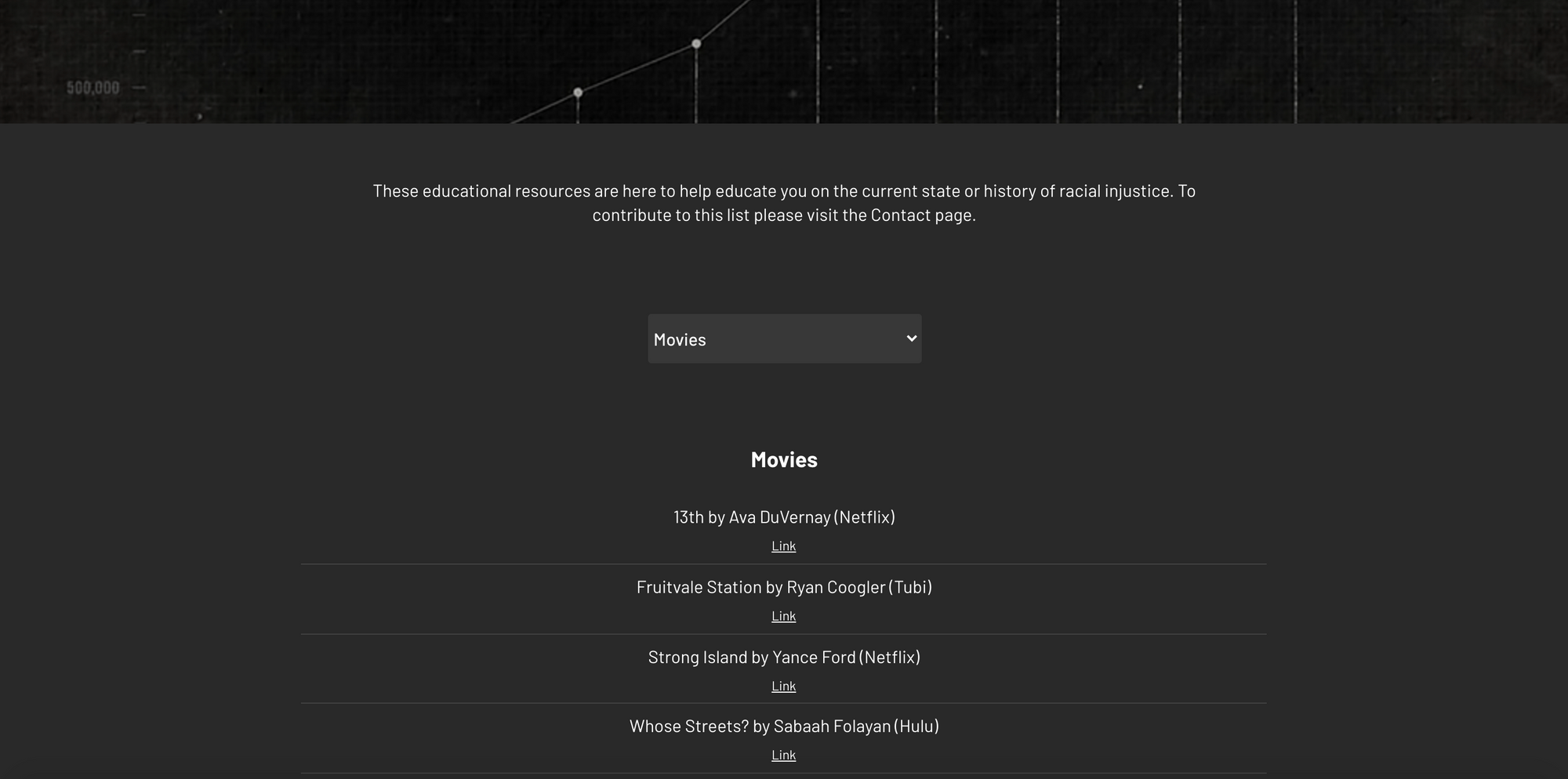Click the 13th by Ava DuVernay title
This screenshot has width=1568, height=779.
(x=784, y=517)
